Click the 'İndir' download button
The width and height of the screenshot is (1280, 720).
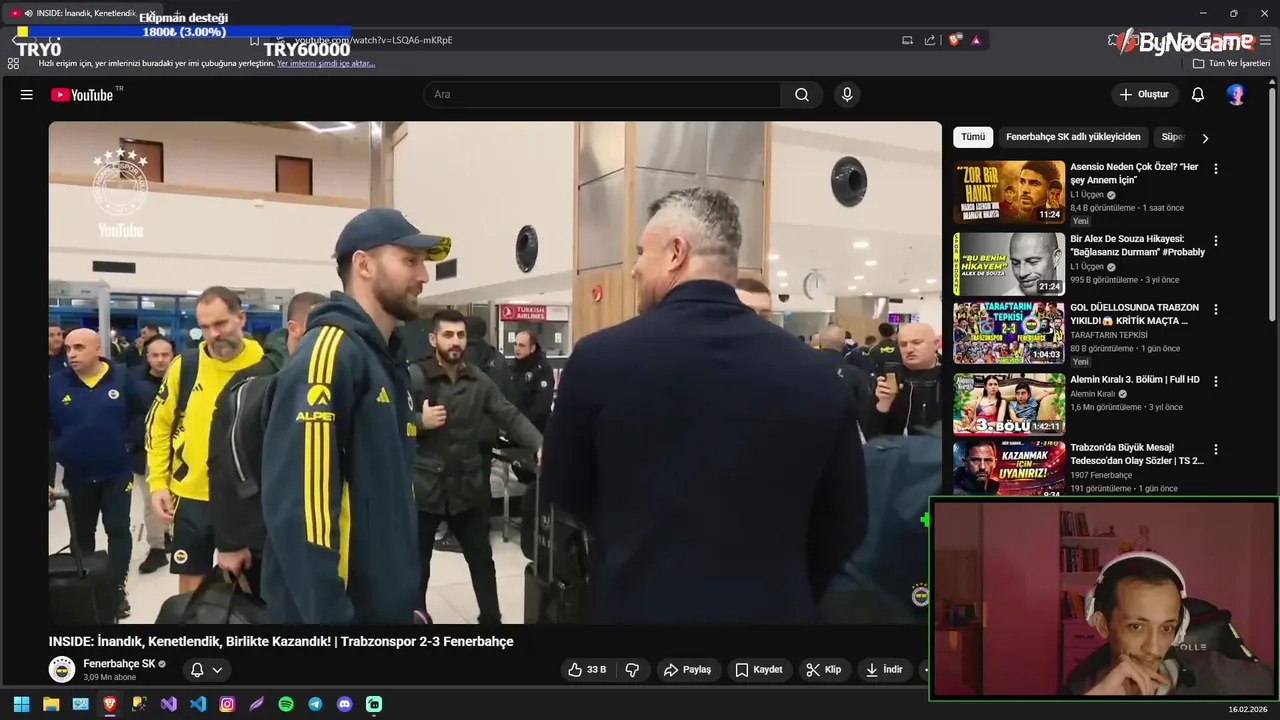[x=884, y=670]
